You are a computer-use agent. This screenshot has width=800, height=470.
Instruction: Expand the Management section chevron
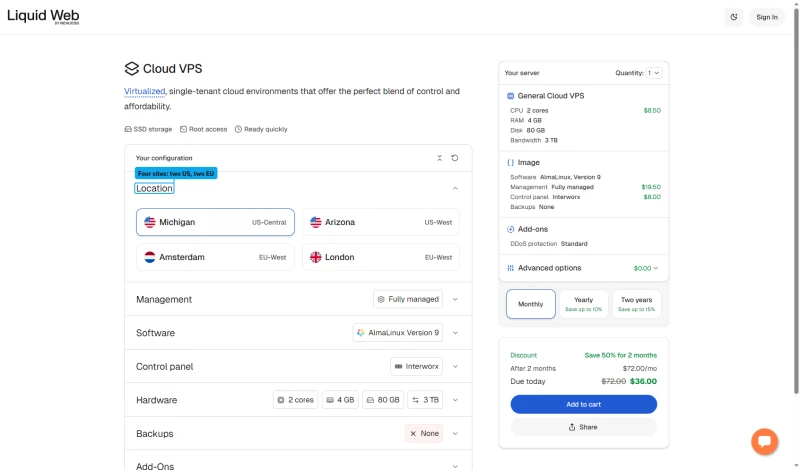point(455,300)
